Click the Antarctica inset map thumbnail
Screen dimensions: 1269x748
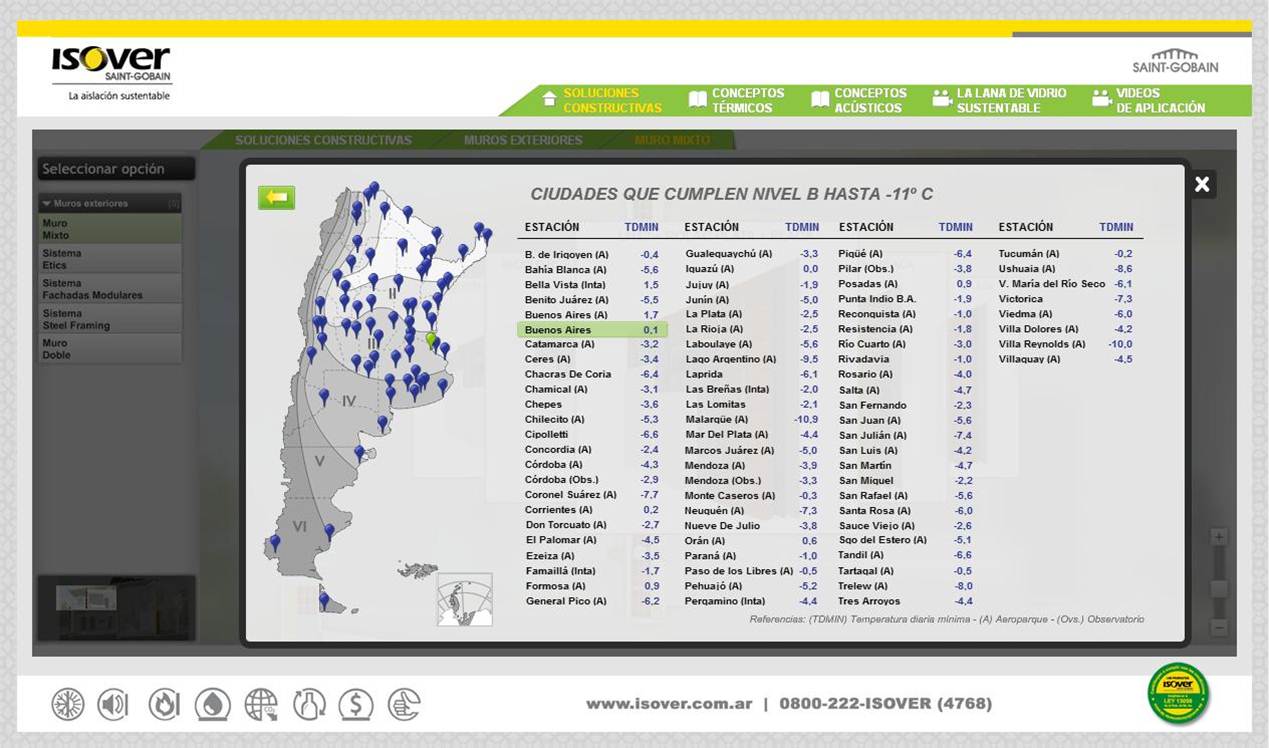click(x=465, y=599)
